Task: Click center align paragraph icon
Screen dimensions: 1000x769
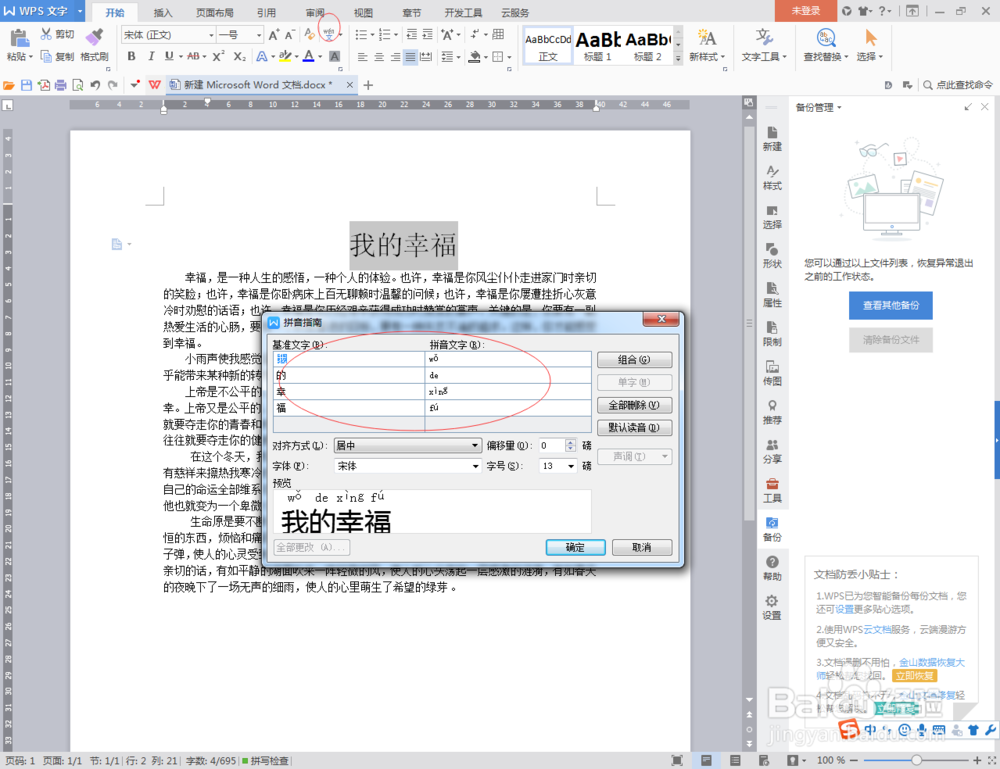Action: 379,57
